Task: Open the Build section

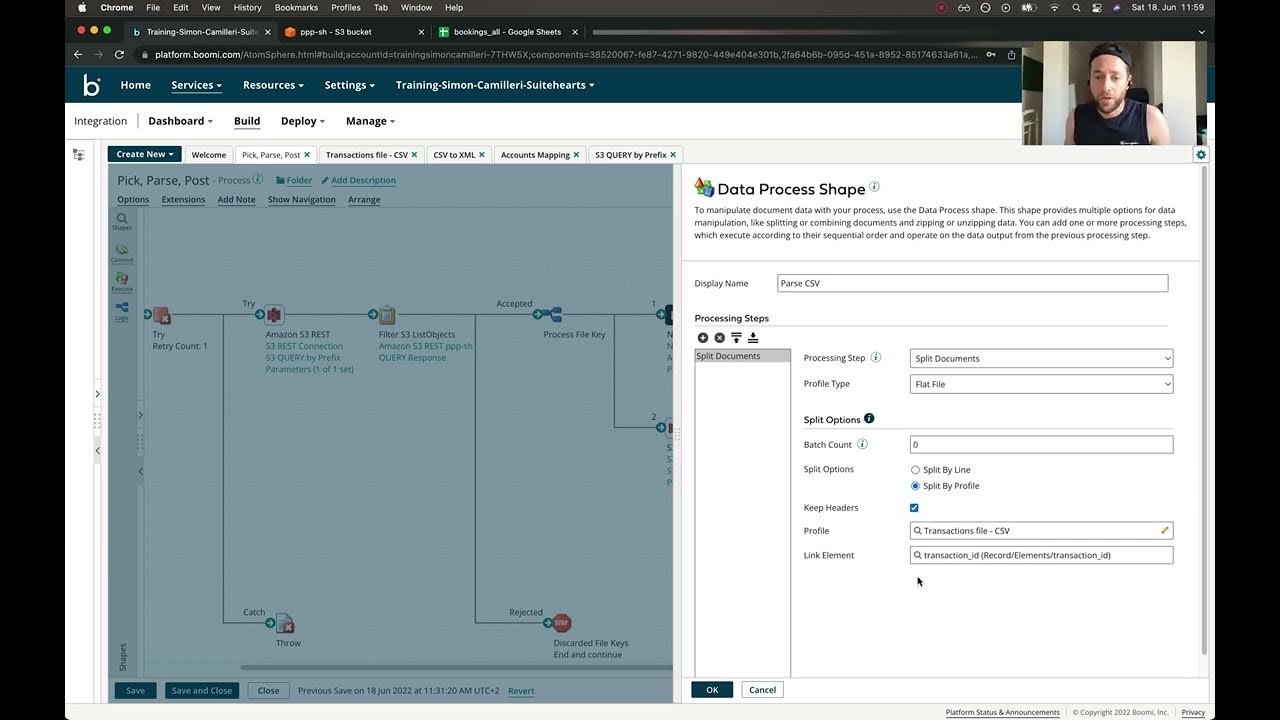Action: coord(247,121)
